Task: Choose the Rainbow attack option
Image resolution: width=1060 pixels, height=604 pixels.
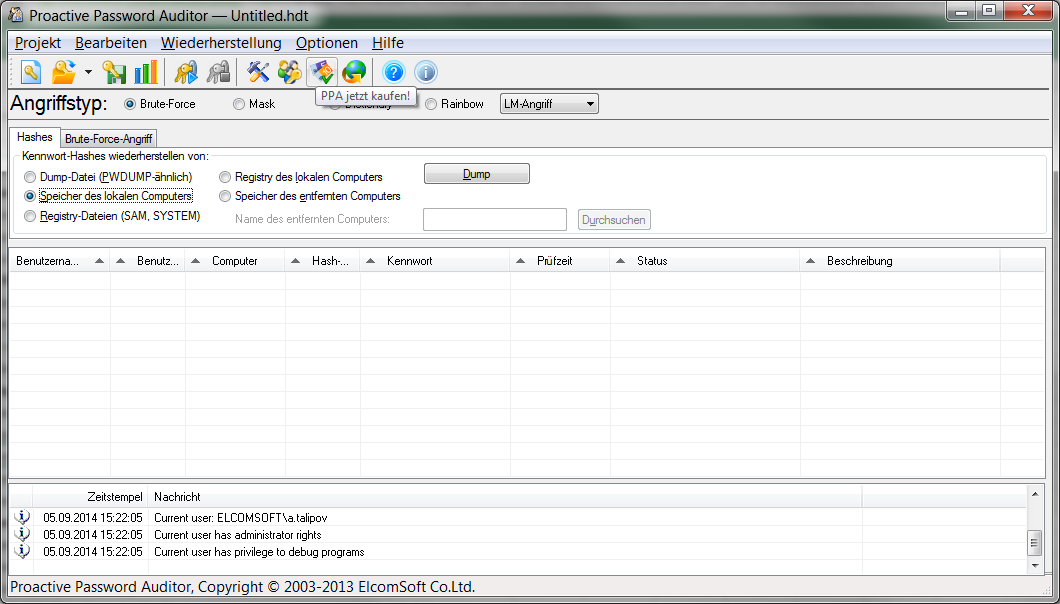Action: coord(431,104)
